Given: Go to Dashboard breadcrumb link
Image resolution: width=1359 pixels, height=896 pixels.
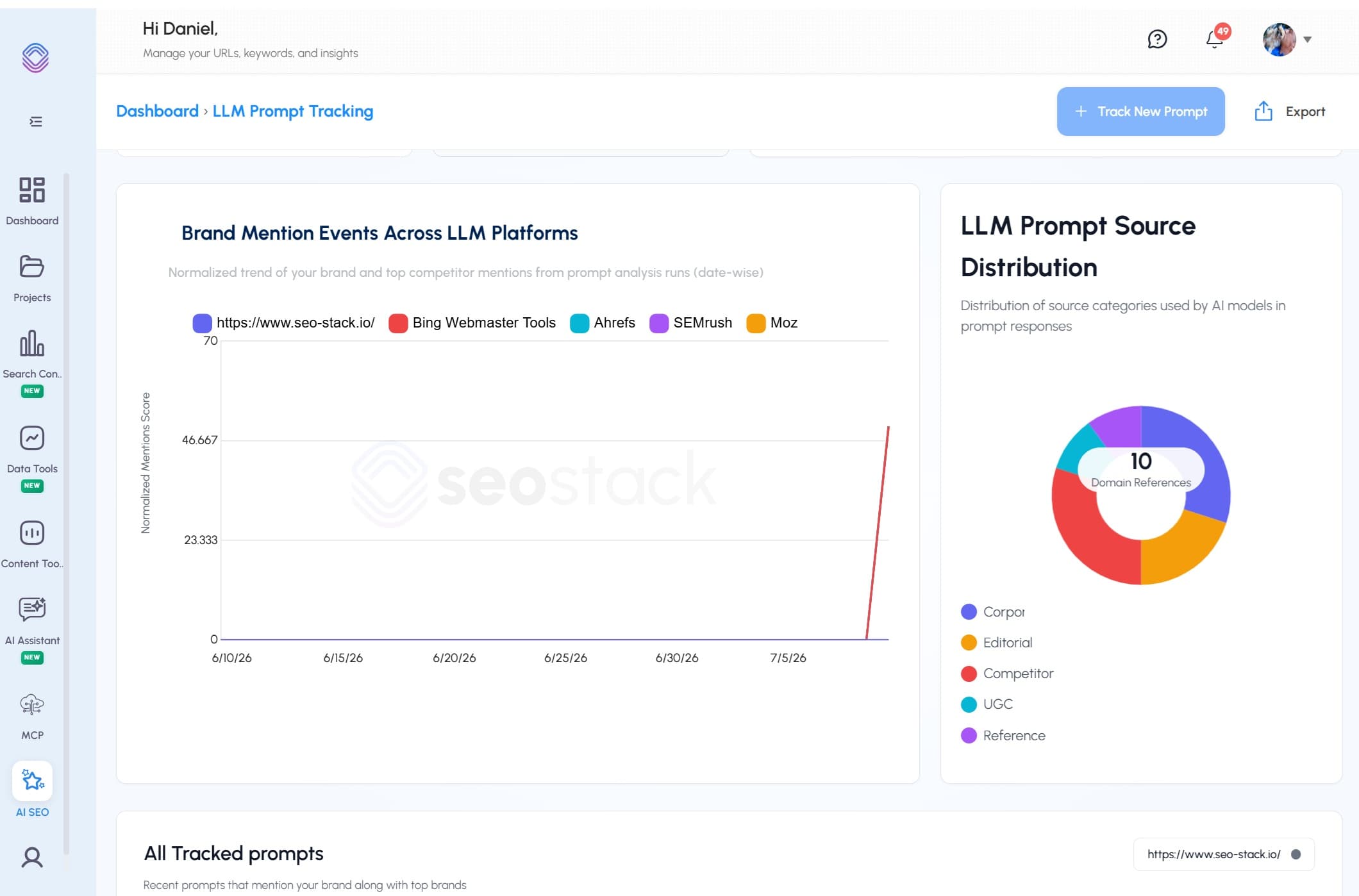Looking at the screenshot, I should pyautogui.click(x=157, y=111).
